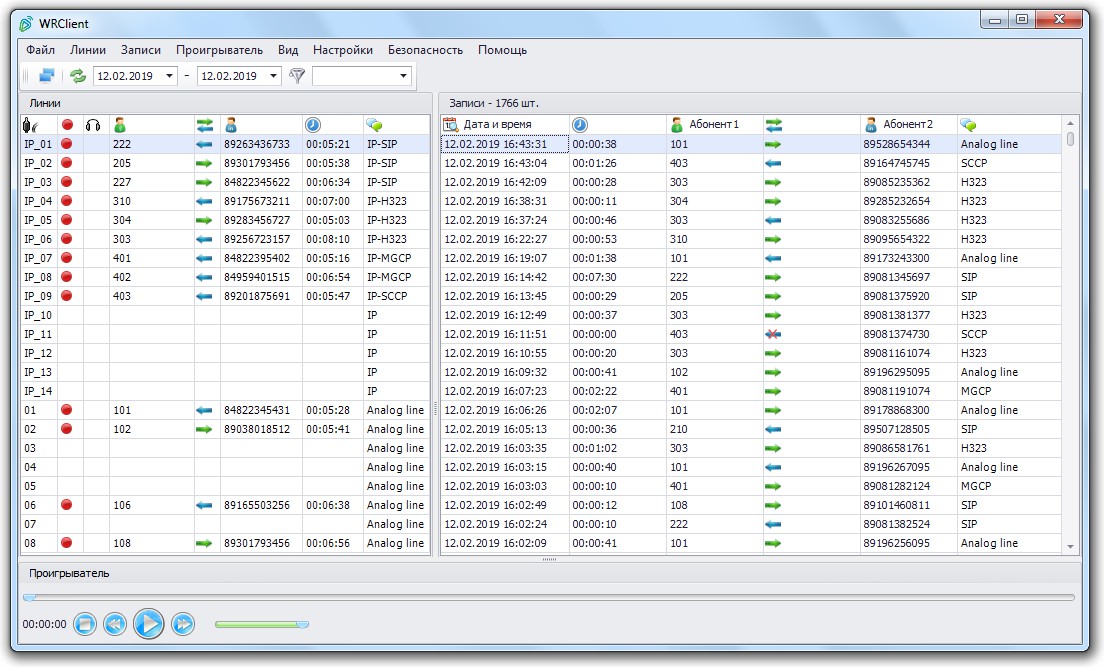Click the Абонент2 column header

(x=908, y=125)
